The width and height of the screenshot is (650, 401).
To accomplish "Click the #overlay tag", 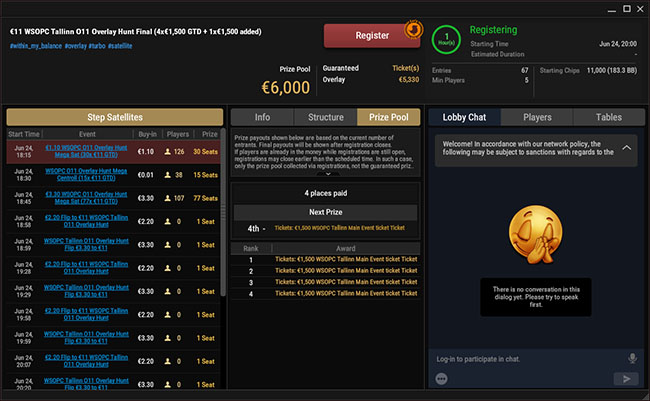I will [x=75, y=46].
